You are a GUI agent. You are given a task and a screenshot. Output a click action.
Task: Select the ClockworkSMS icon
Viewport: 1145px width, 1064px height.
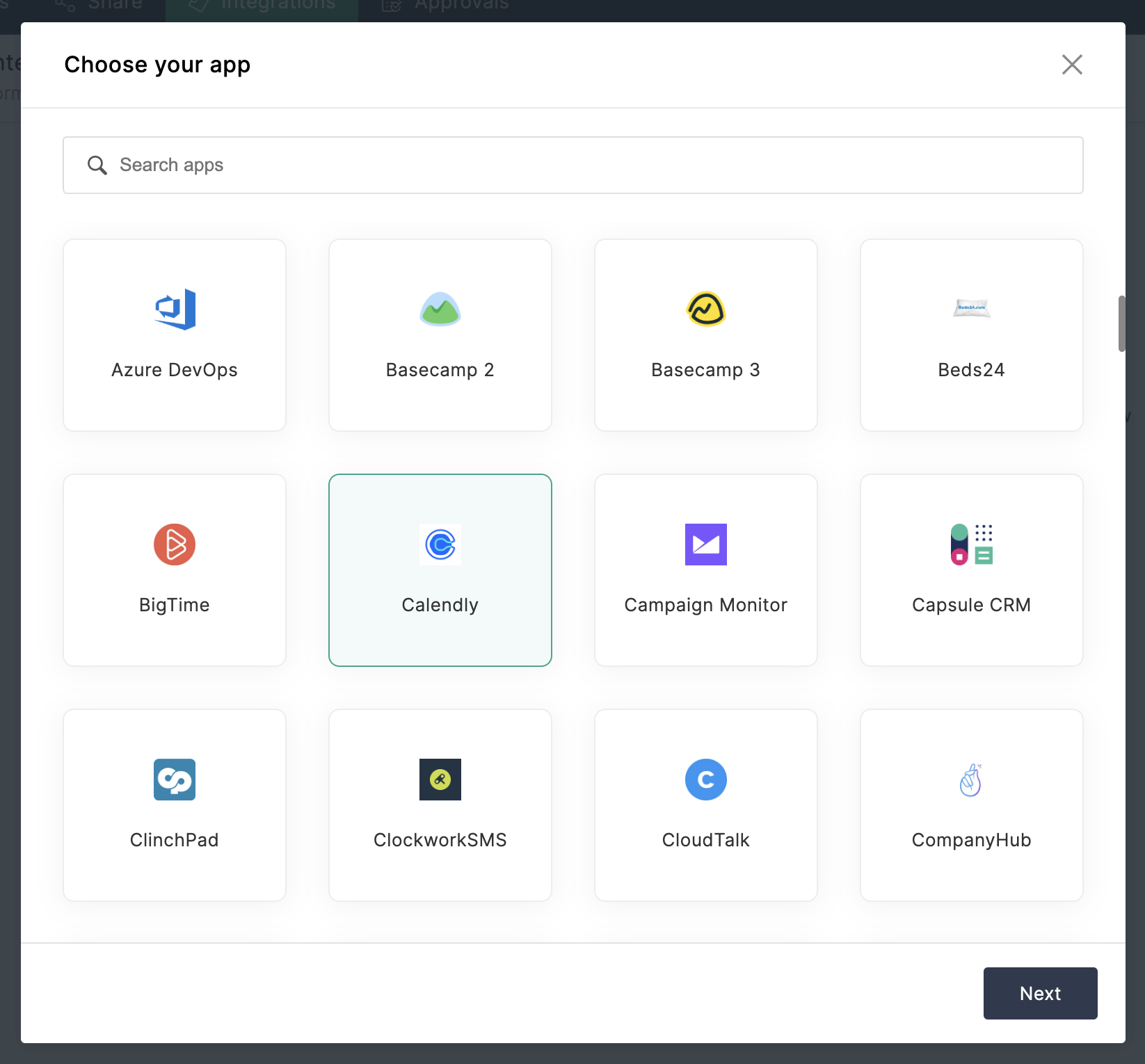click(x=440, y=780)
